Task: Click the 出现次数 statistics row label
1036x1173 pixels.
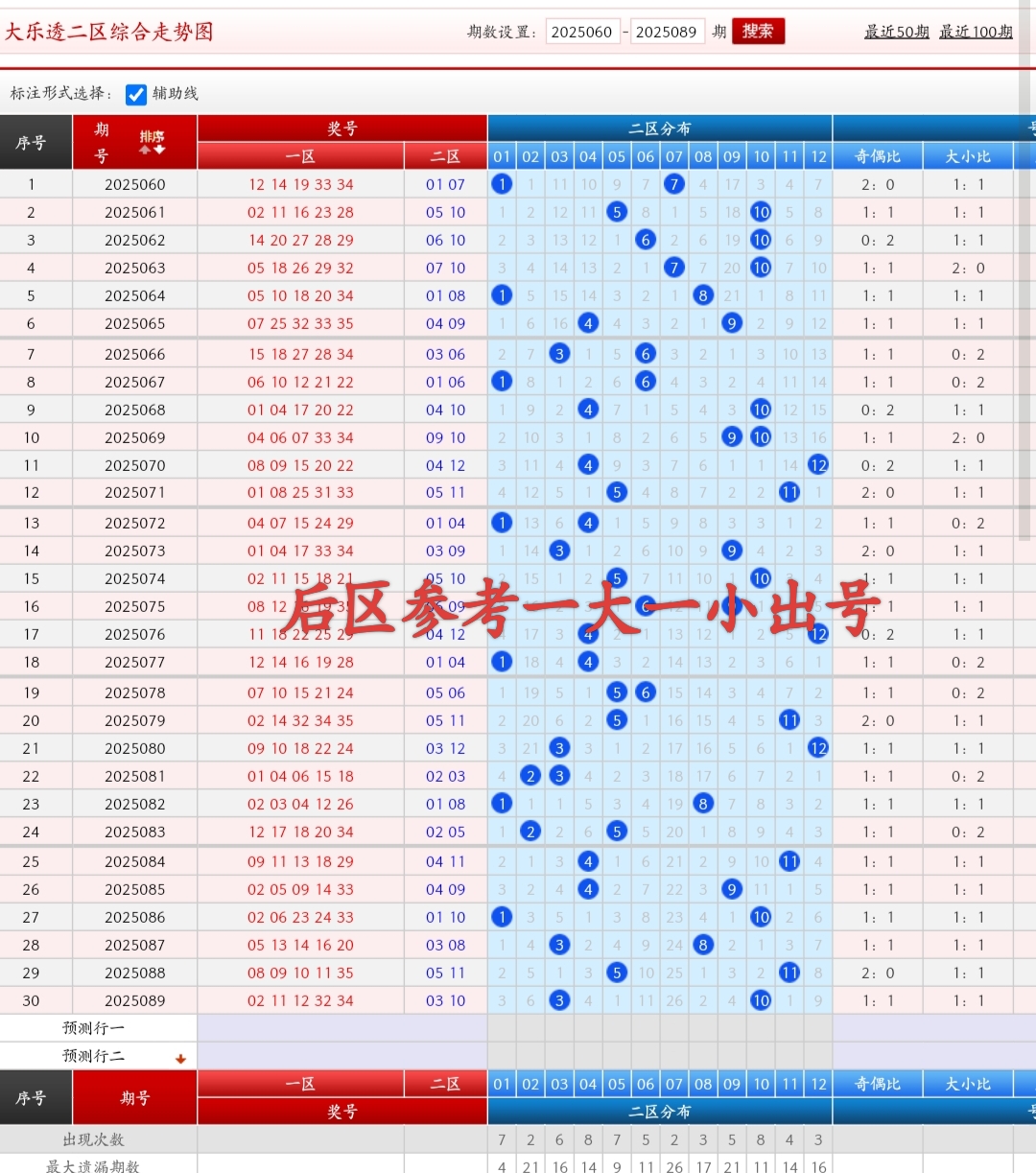Action: [93, 1139]
